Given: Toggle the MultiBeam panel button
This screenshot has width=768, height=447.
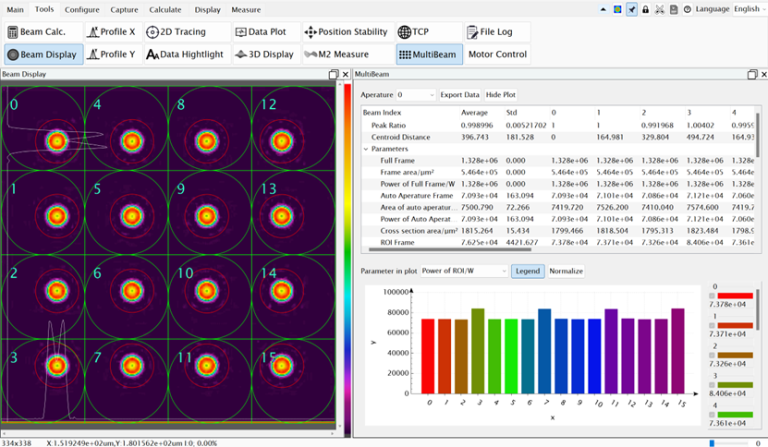Looking at the screenshot, I should (429, 54).
